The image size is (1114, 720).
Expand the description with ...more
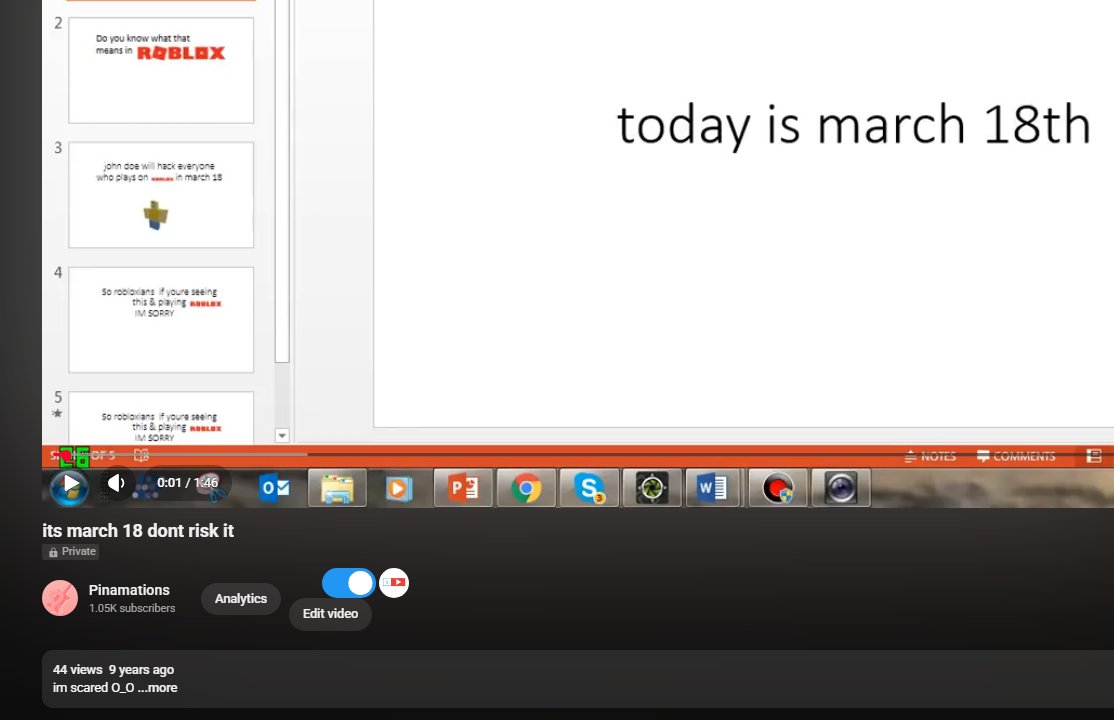point(158,687)
